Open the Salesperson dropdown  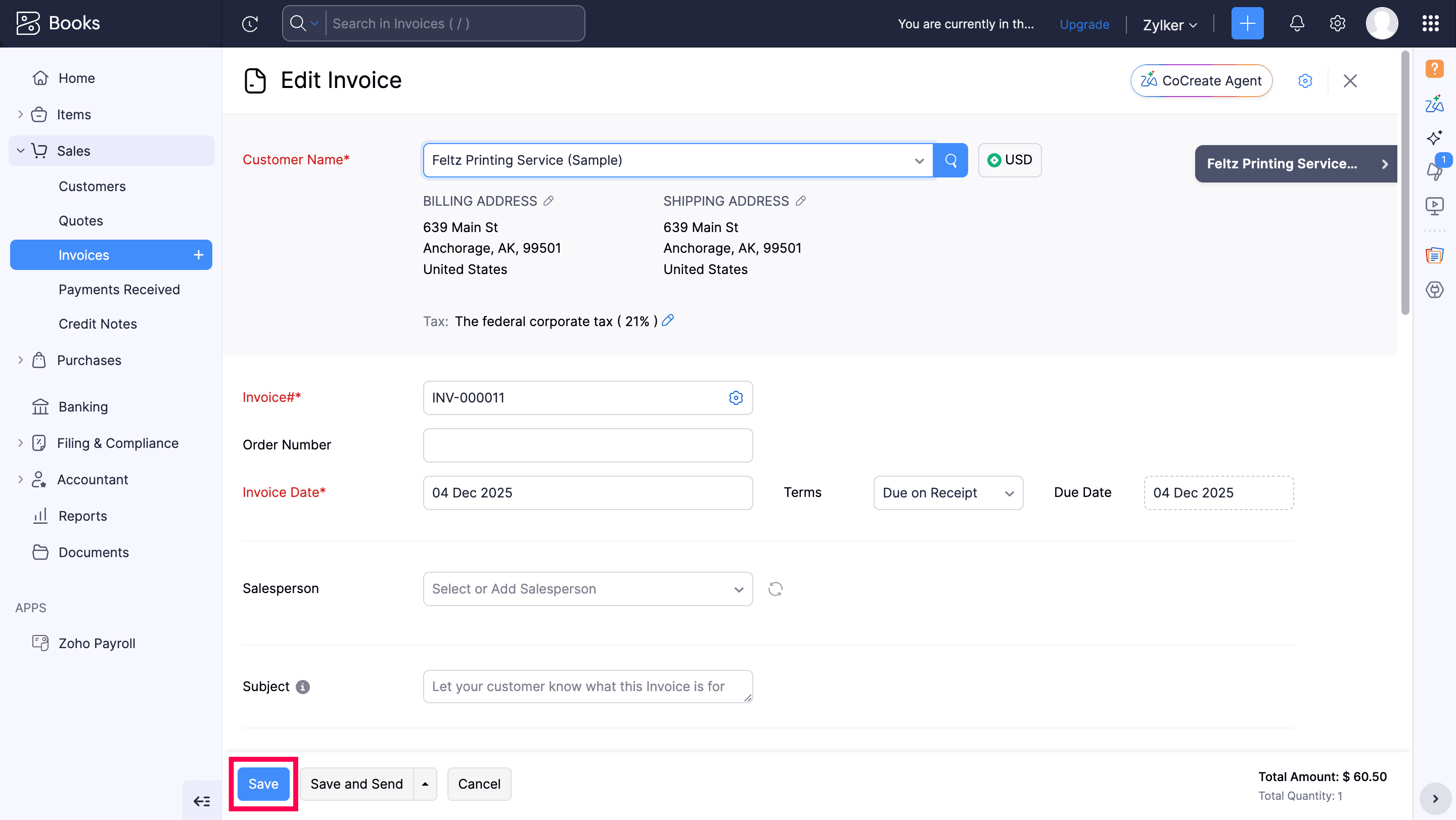coord(587,589)
